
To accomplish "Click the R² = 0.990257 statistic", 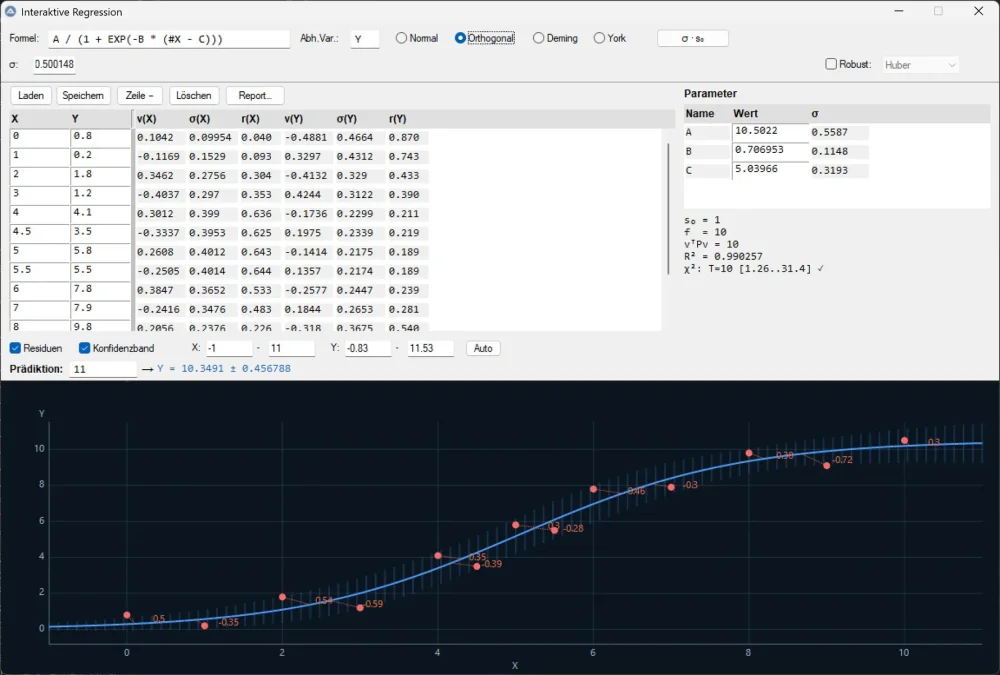I will point(723,256).
